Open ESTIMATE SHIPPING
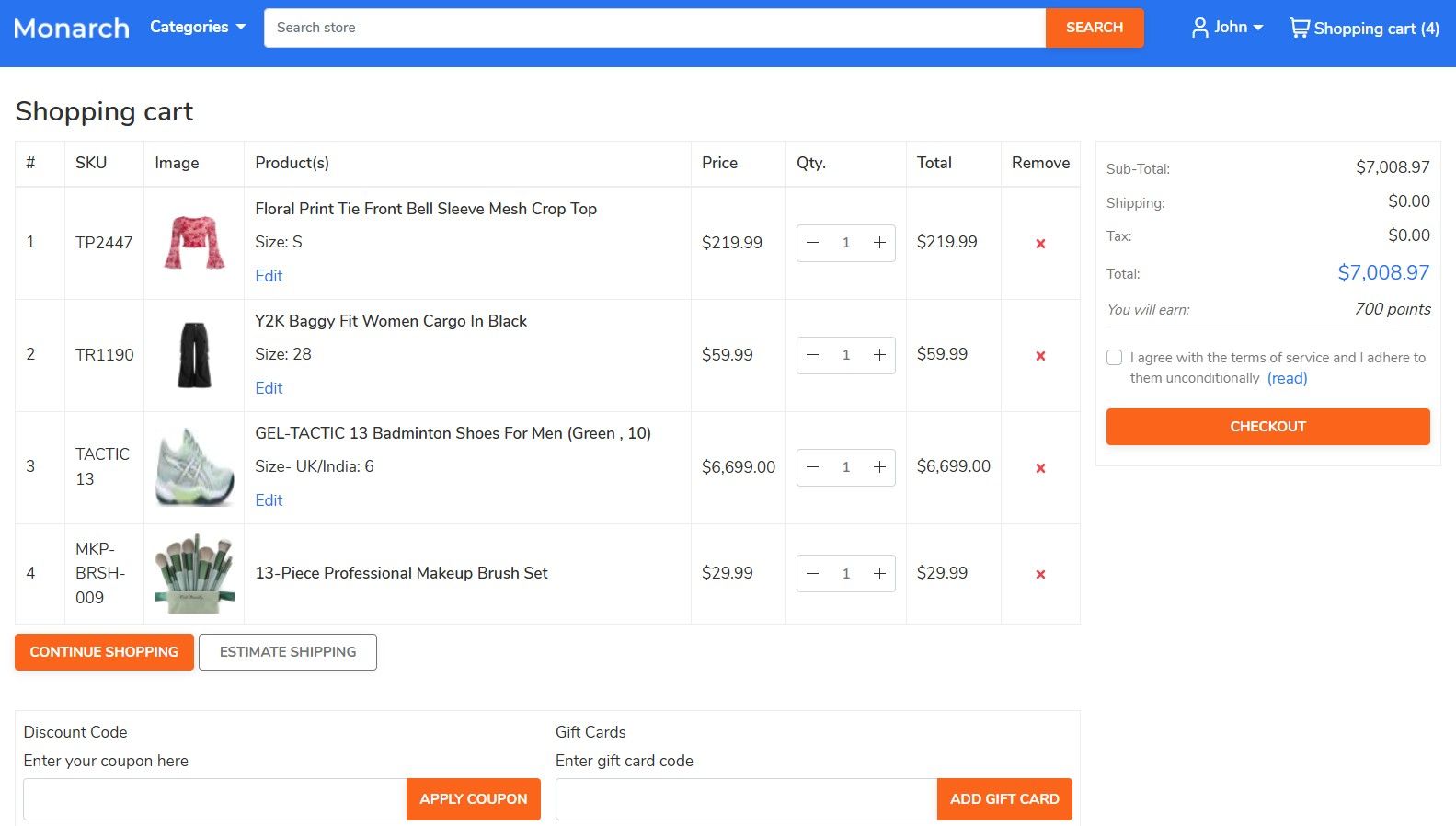 coord(288,652)
